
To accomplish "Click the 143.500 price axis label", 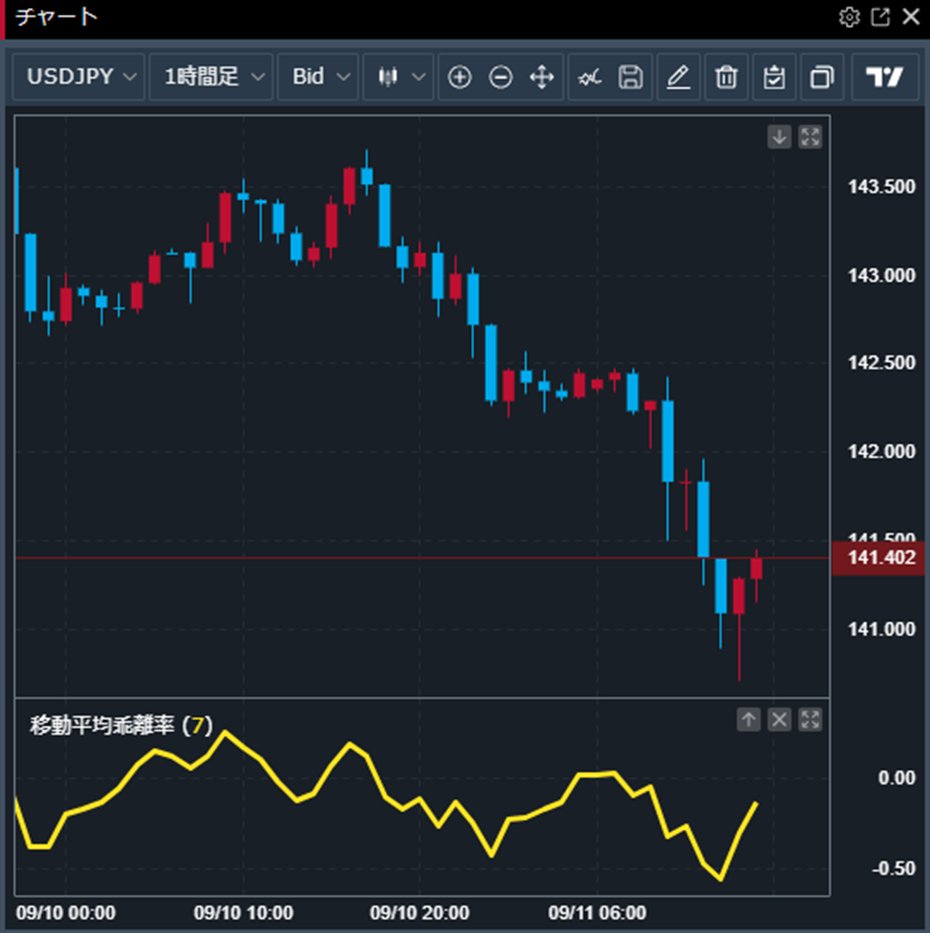I will click(881, 187).
